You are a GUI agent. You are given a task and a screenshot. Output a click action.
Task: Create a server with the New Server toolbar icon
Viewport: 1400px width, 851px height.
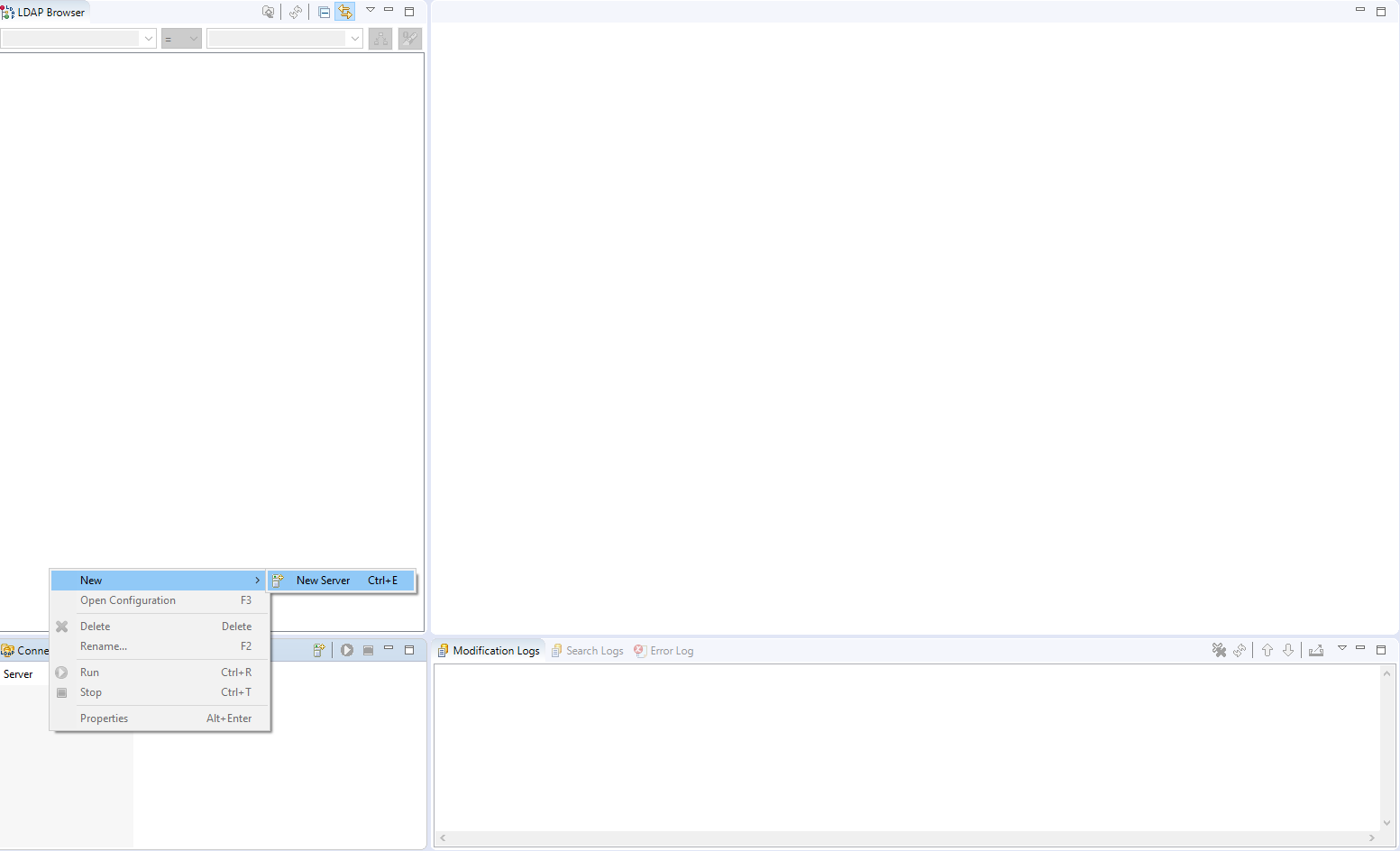click(319, 649)
